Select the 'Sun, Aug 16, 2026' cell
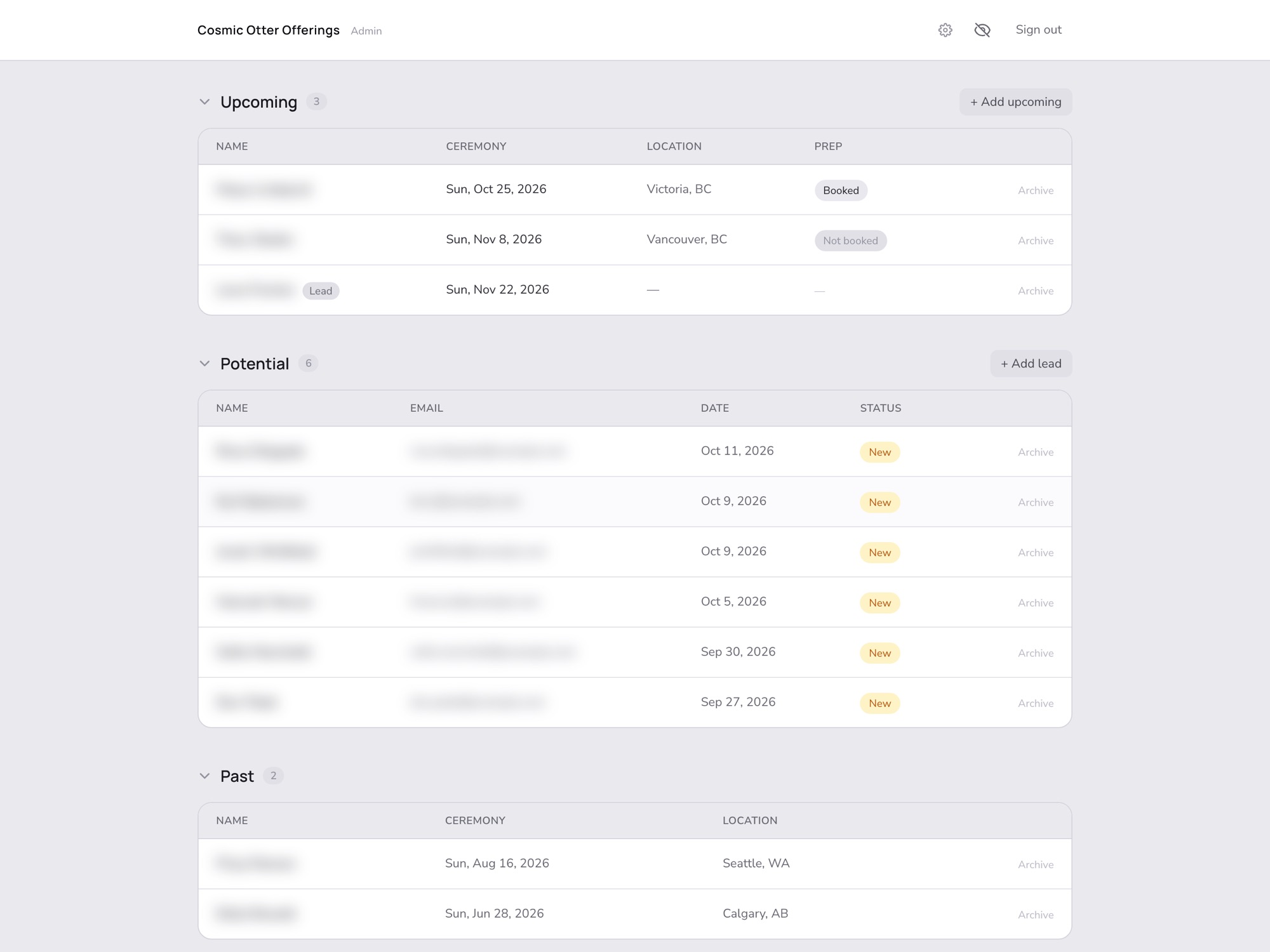 coord(497,863)
